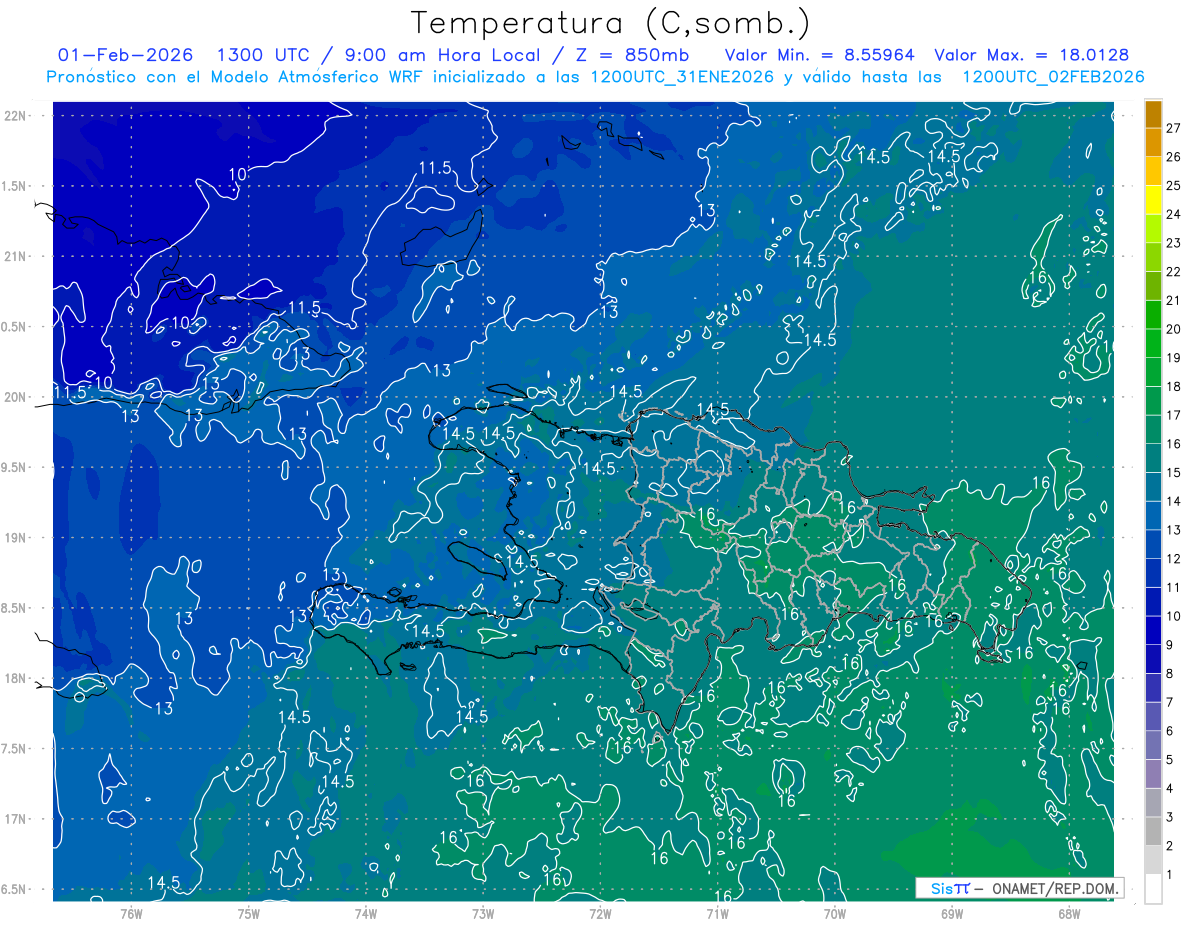Click the "18N" latitude axis label

(15, 678)
